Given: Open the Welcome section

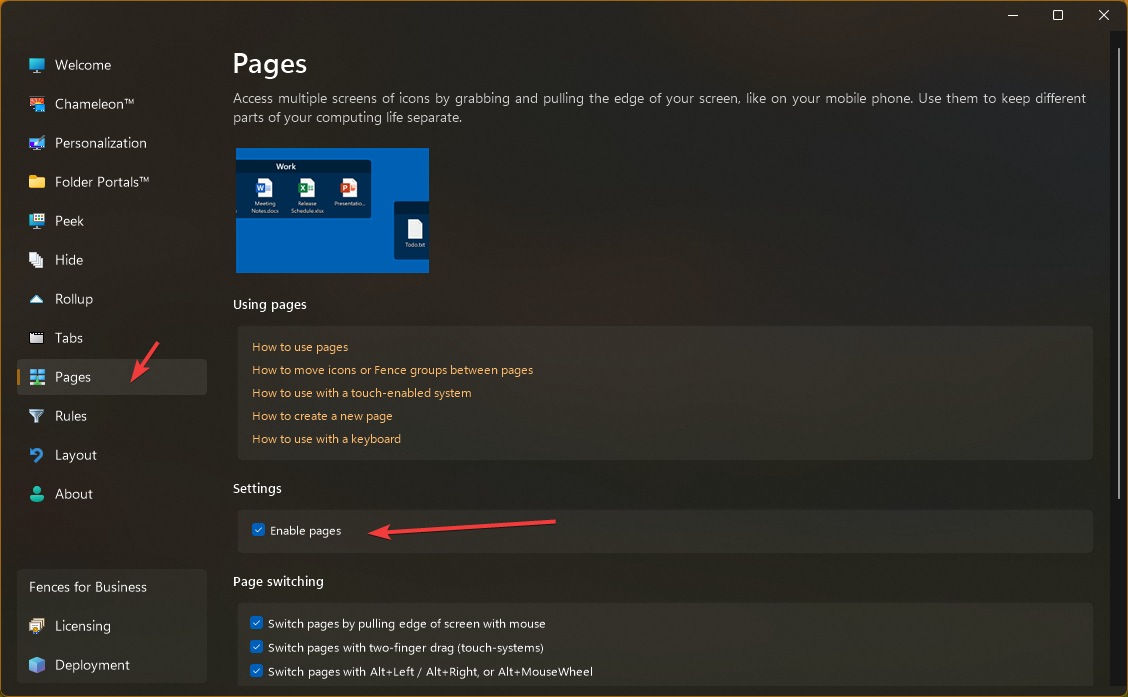Looking at the screenshot, I should (x=83, y=65).
